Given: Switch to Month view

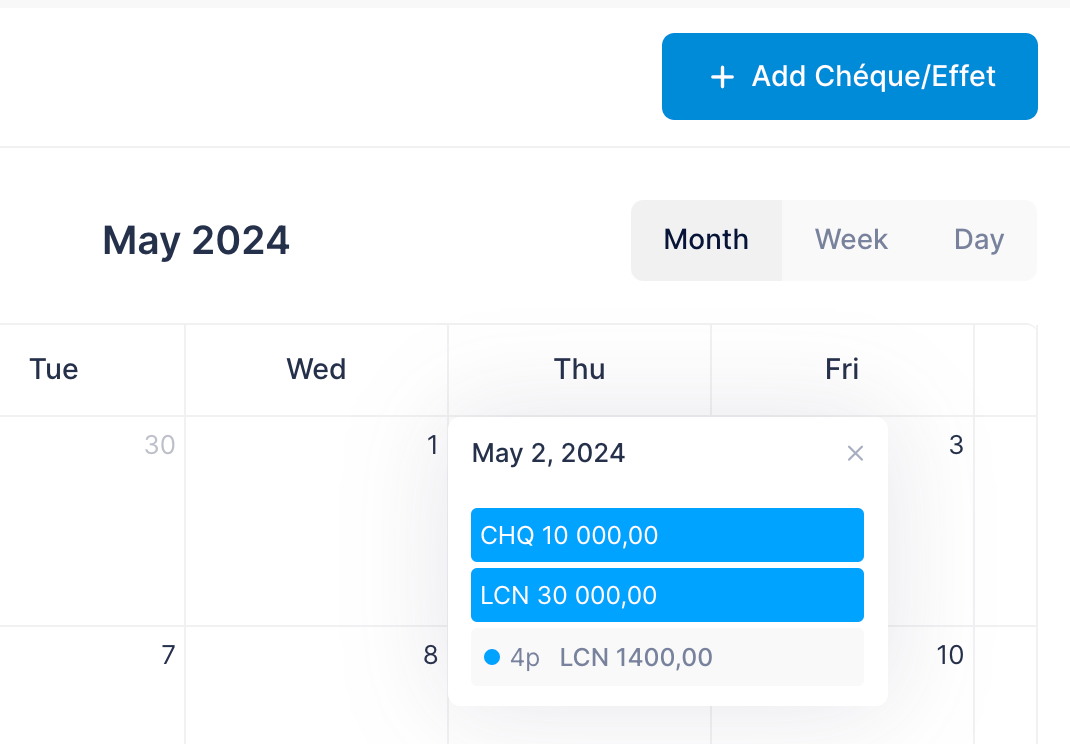Looking at the screenshot, I should coord(706,240).
